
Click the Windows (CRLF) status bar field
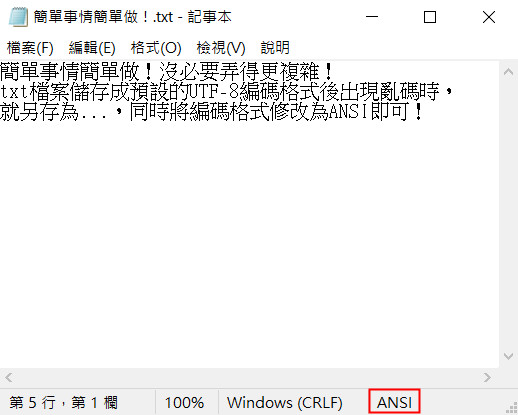click(285, 402)
